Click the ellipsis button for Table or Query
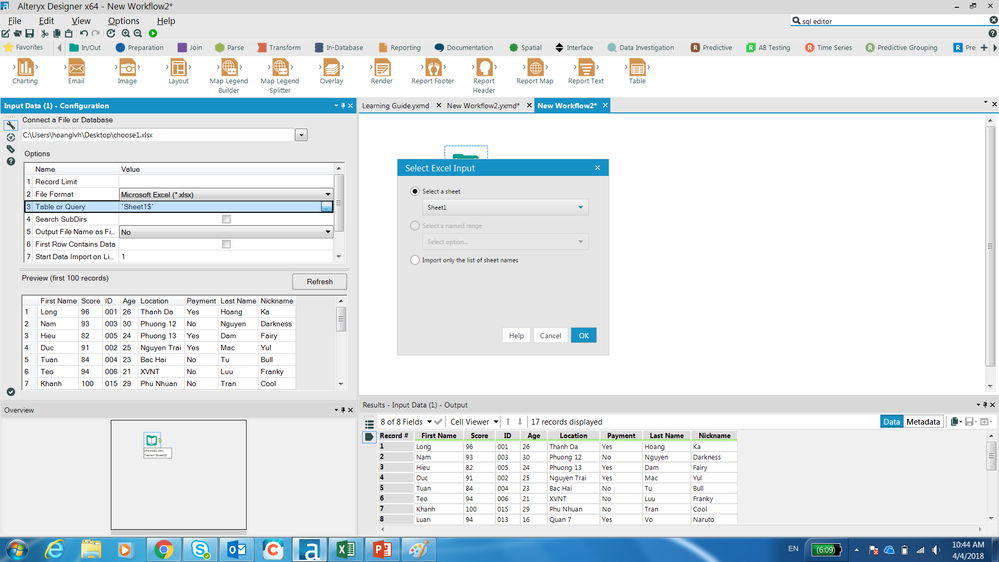Image resolution: width=999 pixels, height=562 pixels. (326, 207)
